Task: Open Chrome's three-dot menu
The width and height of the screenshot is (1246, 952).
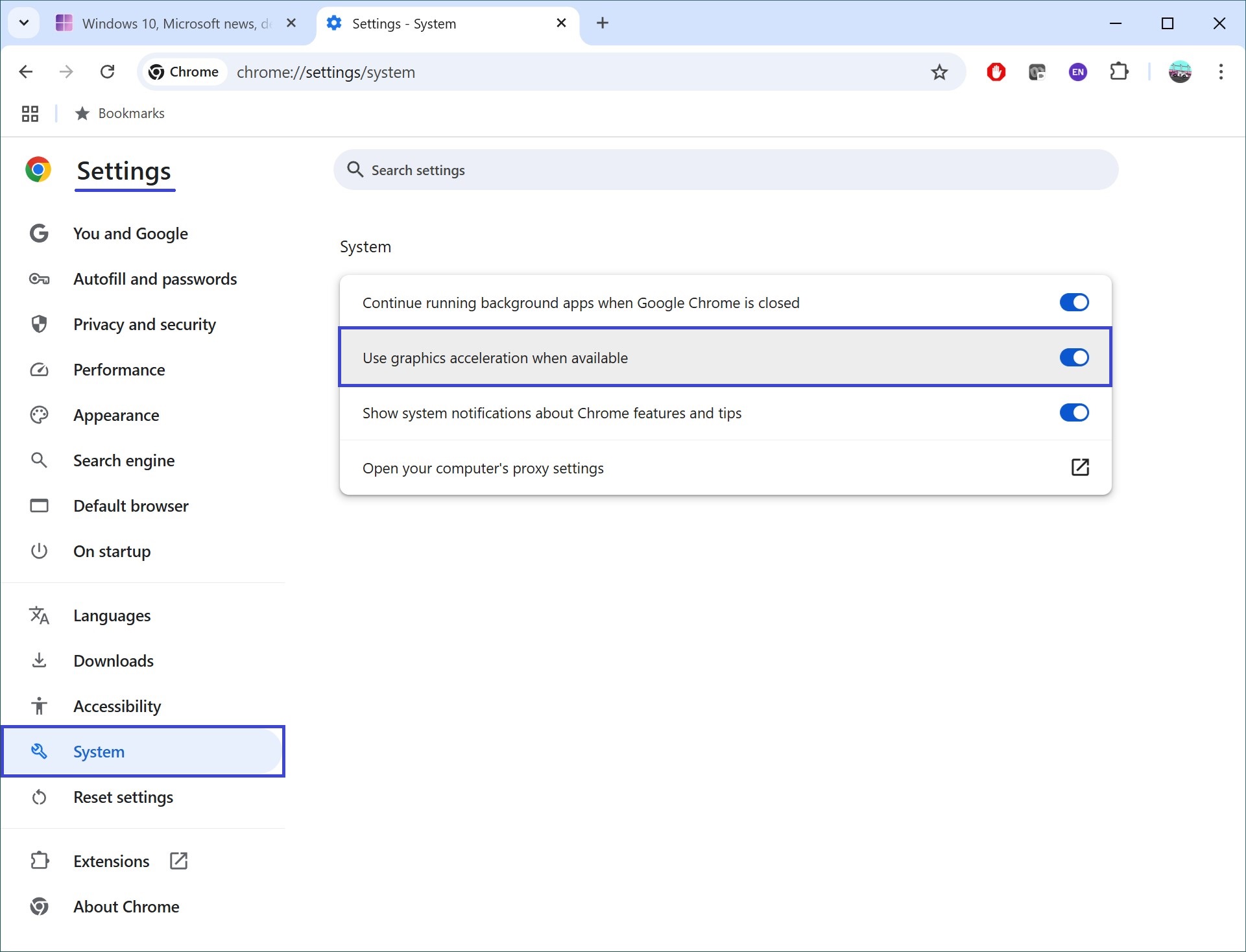Action: [1221, 72]
